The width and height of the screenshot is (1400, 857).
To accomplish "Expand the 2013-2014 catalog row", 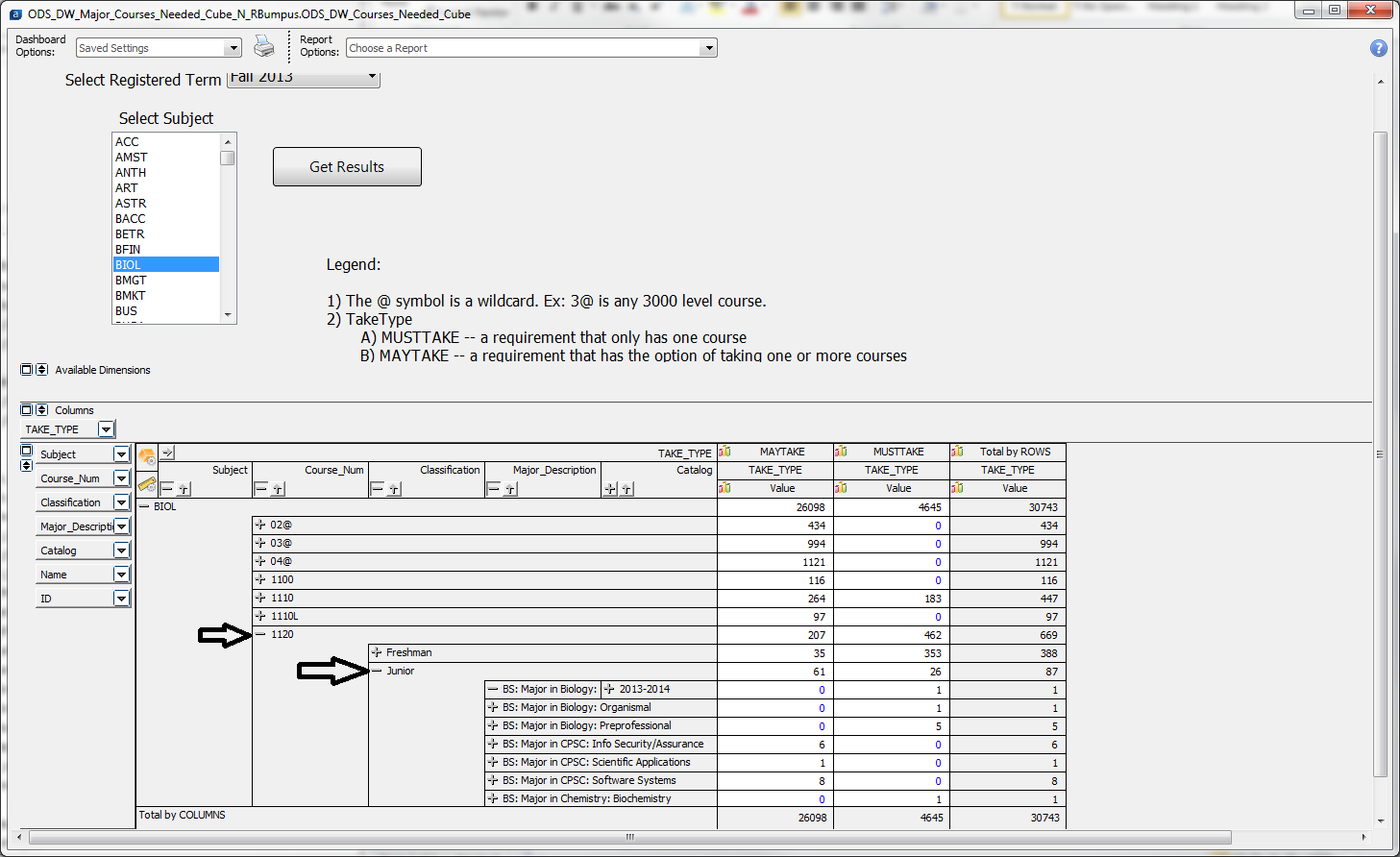I will [x=609, y=689].
